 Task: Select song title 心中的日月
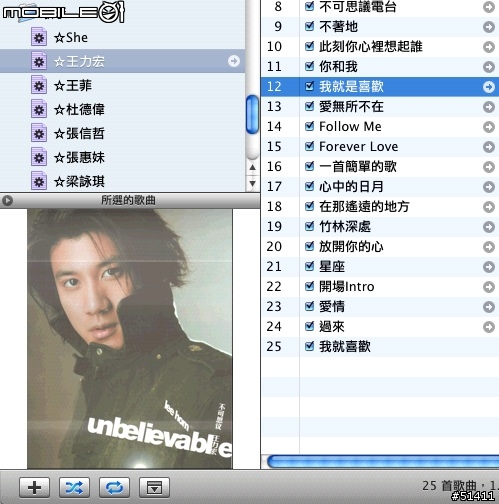click(x=351, y=186)
